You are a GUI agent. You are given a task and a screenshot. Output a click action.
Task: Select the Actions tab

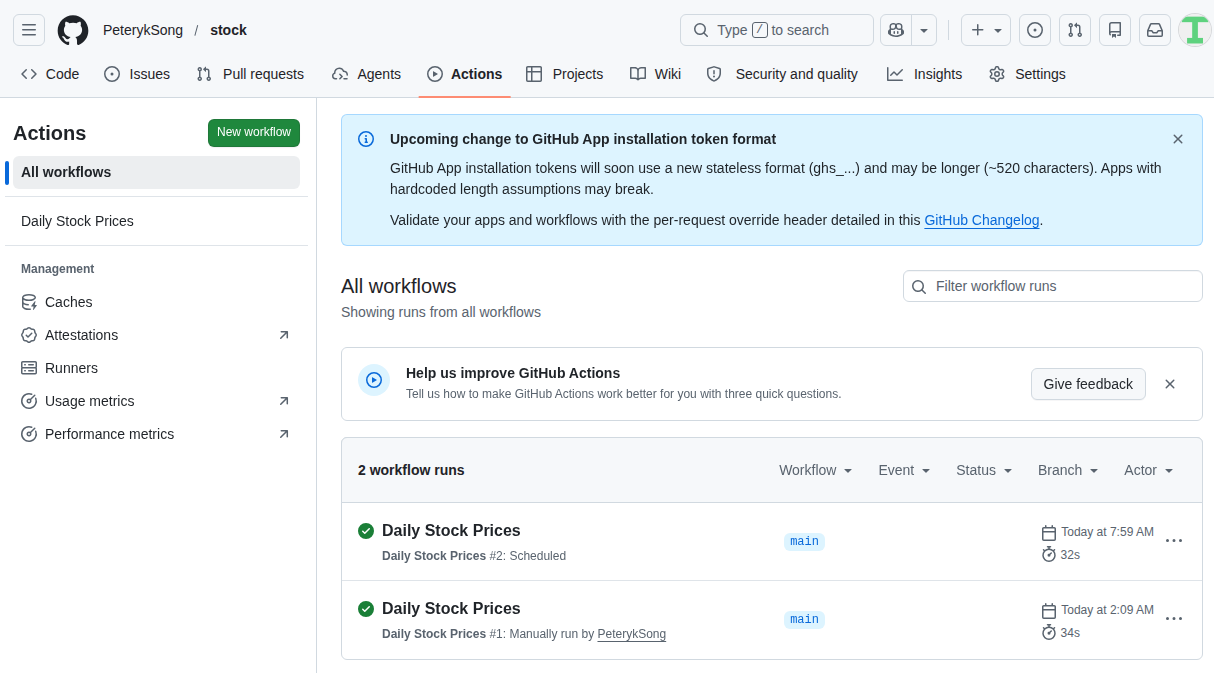tap(464, 74)
